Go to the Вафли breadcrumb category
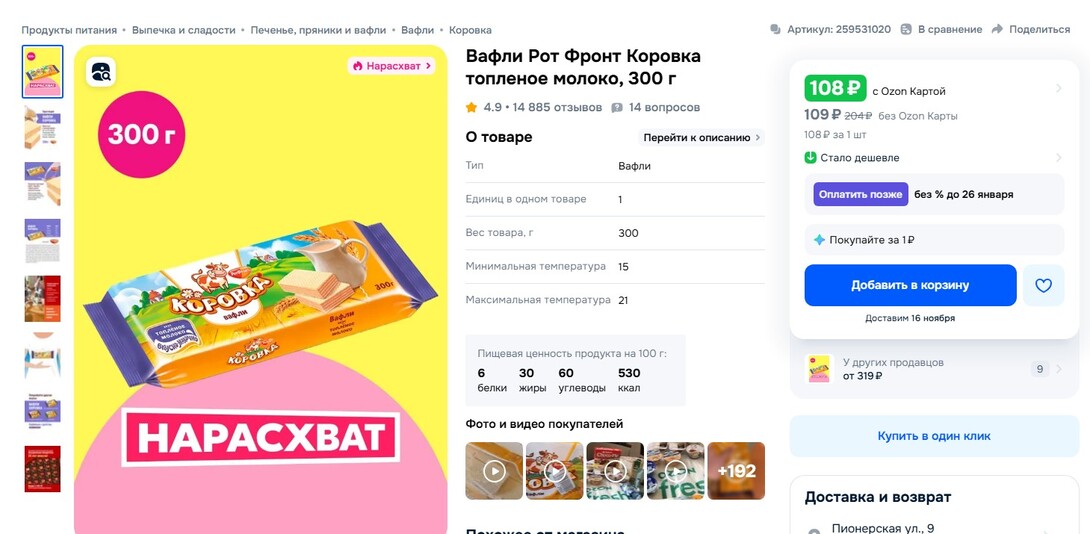The image size is (1090, 534). (417, 30)
